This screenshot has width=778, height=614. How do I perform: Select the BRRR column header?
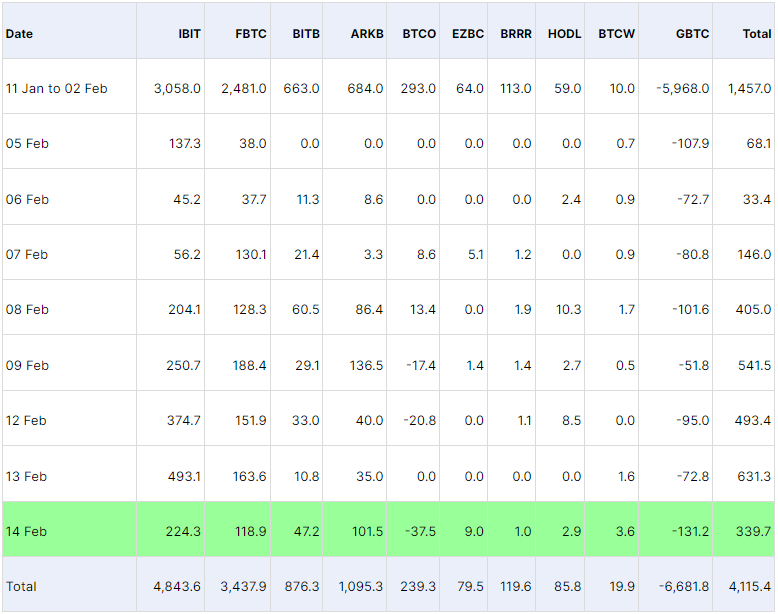pyautogui.click(x=516, y=34)
